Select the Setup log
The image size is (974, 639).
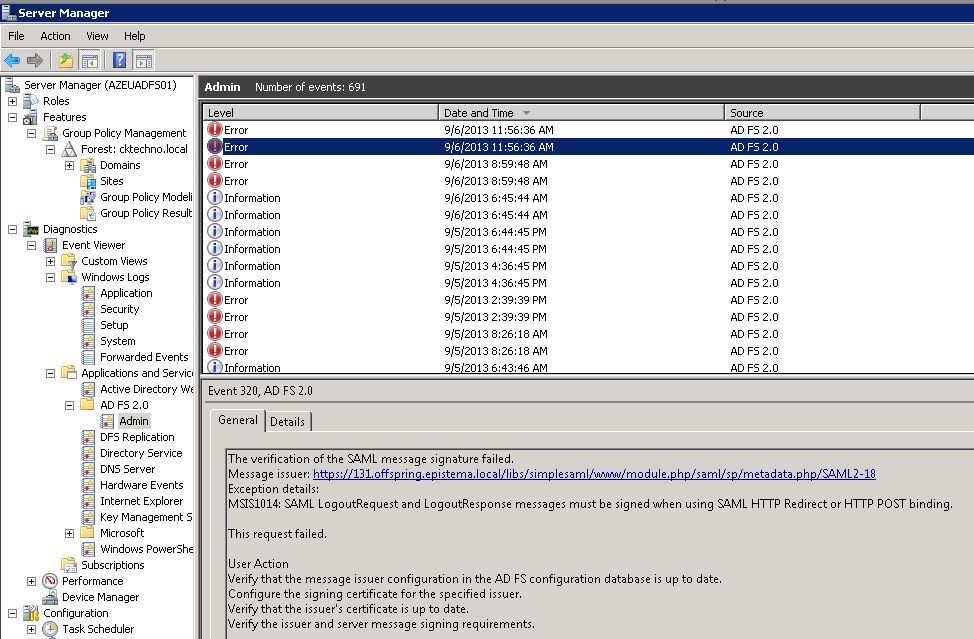pyautogui.click(x=114, y=325)
